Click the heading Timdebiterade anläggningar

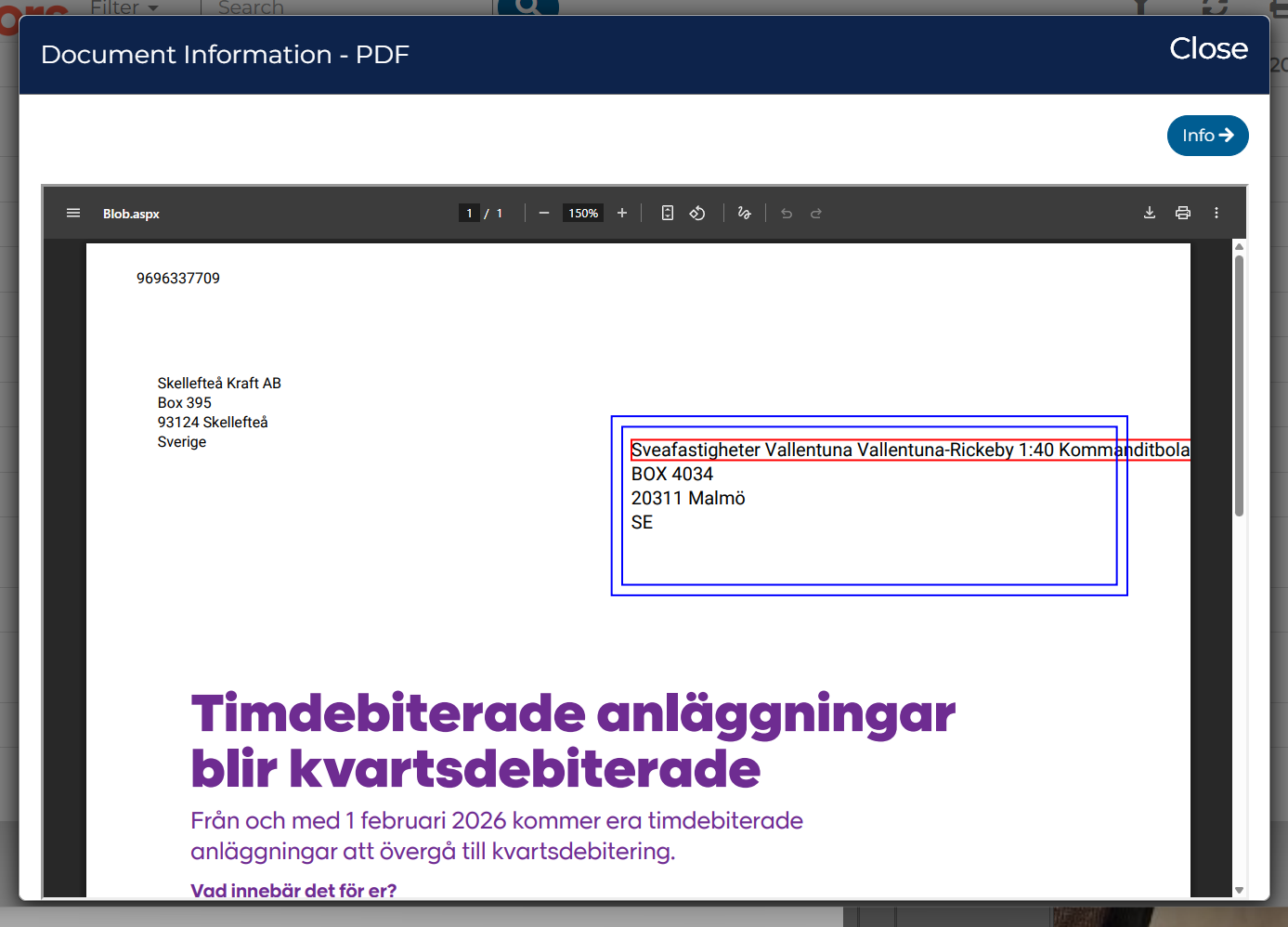point(573,714)
